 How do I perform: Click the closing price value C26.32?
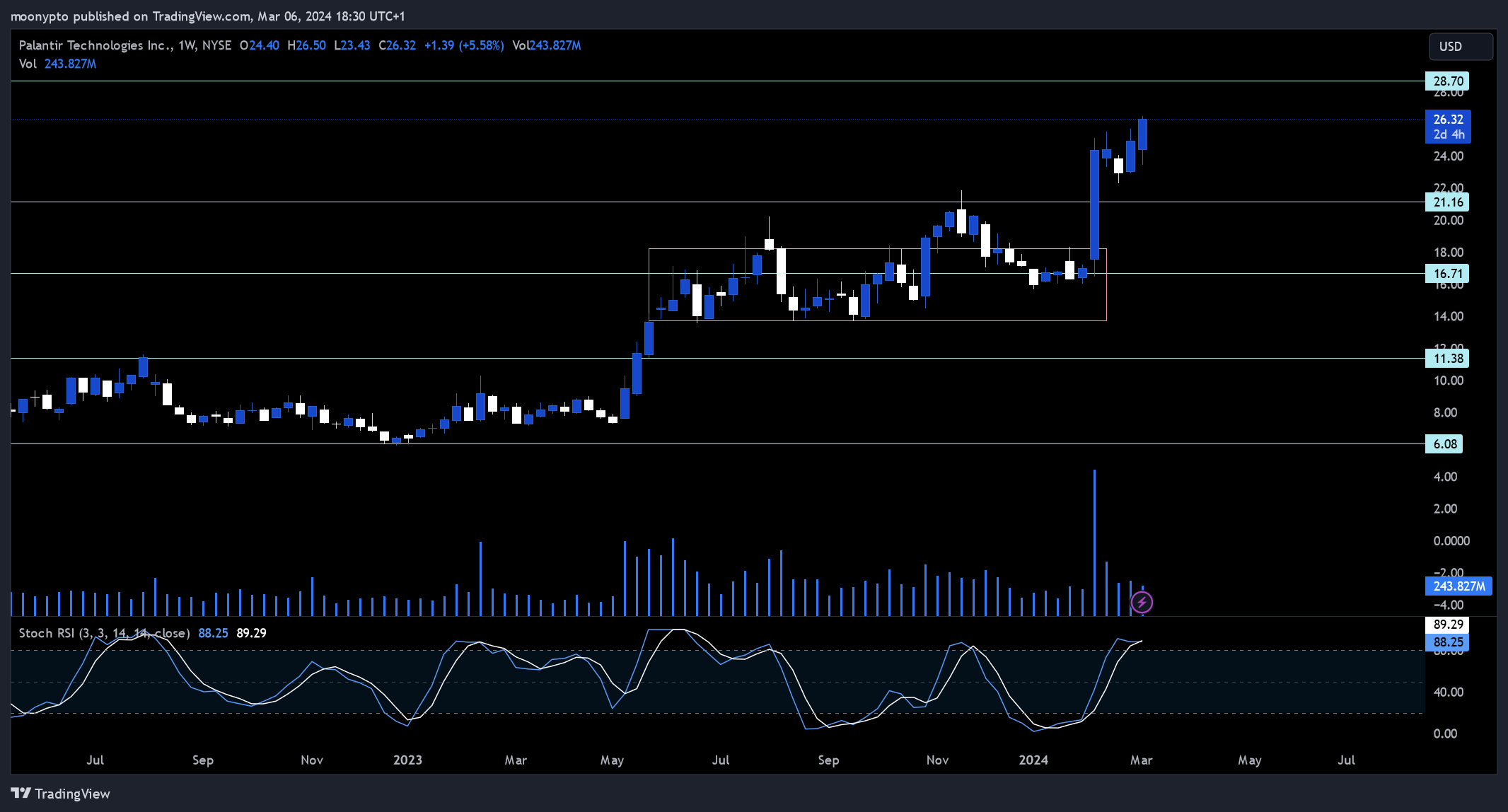397,45
